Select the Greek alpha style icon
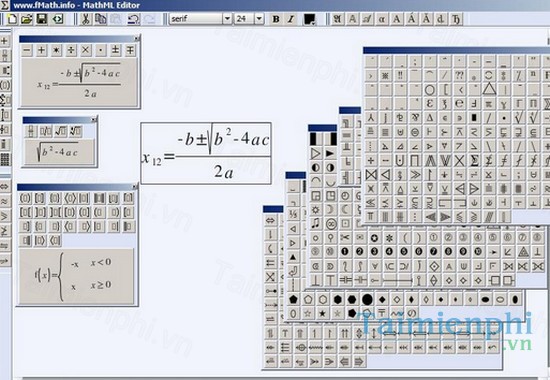 382,19
